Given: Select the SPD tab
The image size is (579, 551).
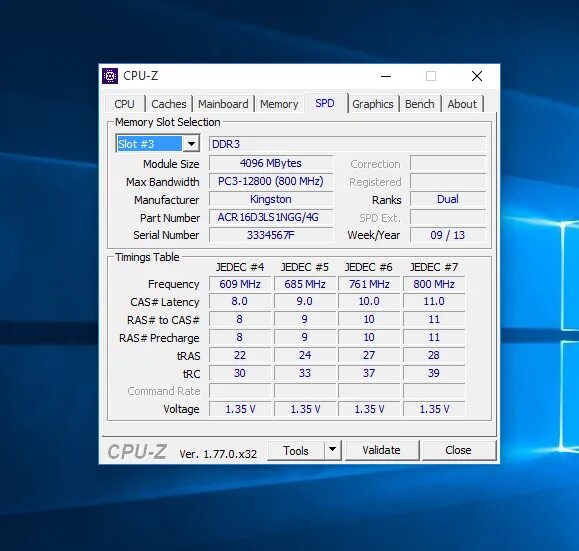Looking at the screenshot, I should tap(325, 103).
